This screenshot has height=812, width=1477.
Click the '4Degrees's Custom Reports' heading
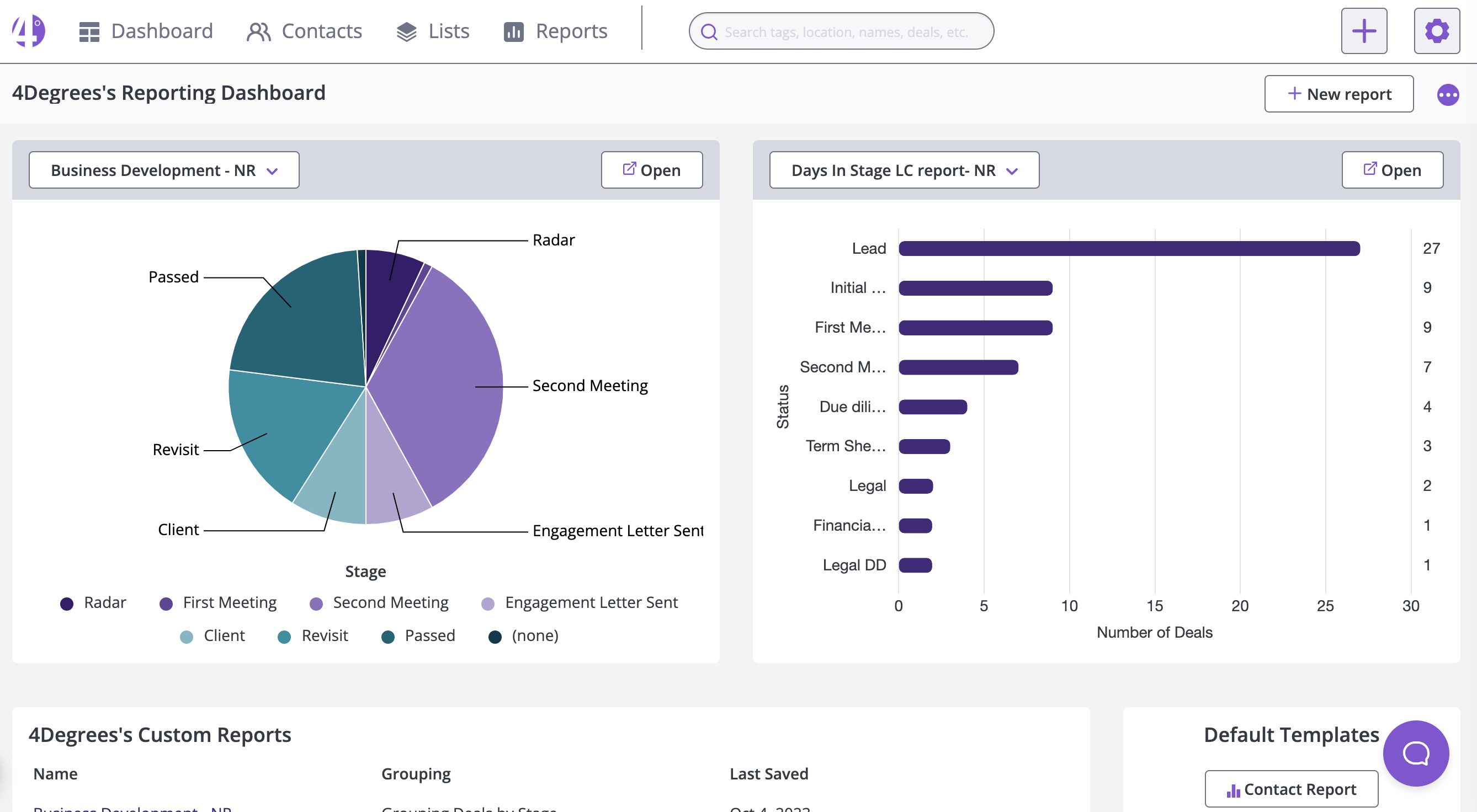pos(160,735)
